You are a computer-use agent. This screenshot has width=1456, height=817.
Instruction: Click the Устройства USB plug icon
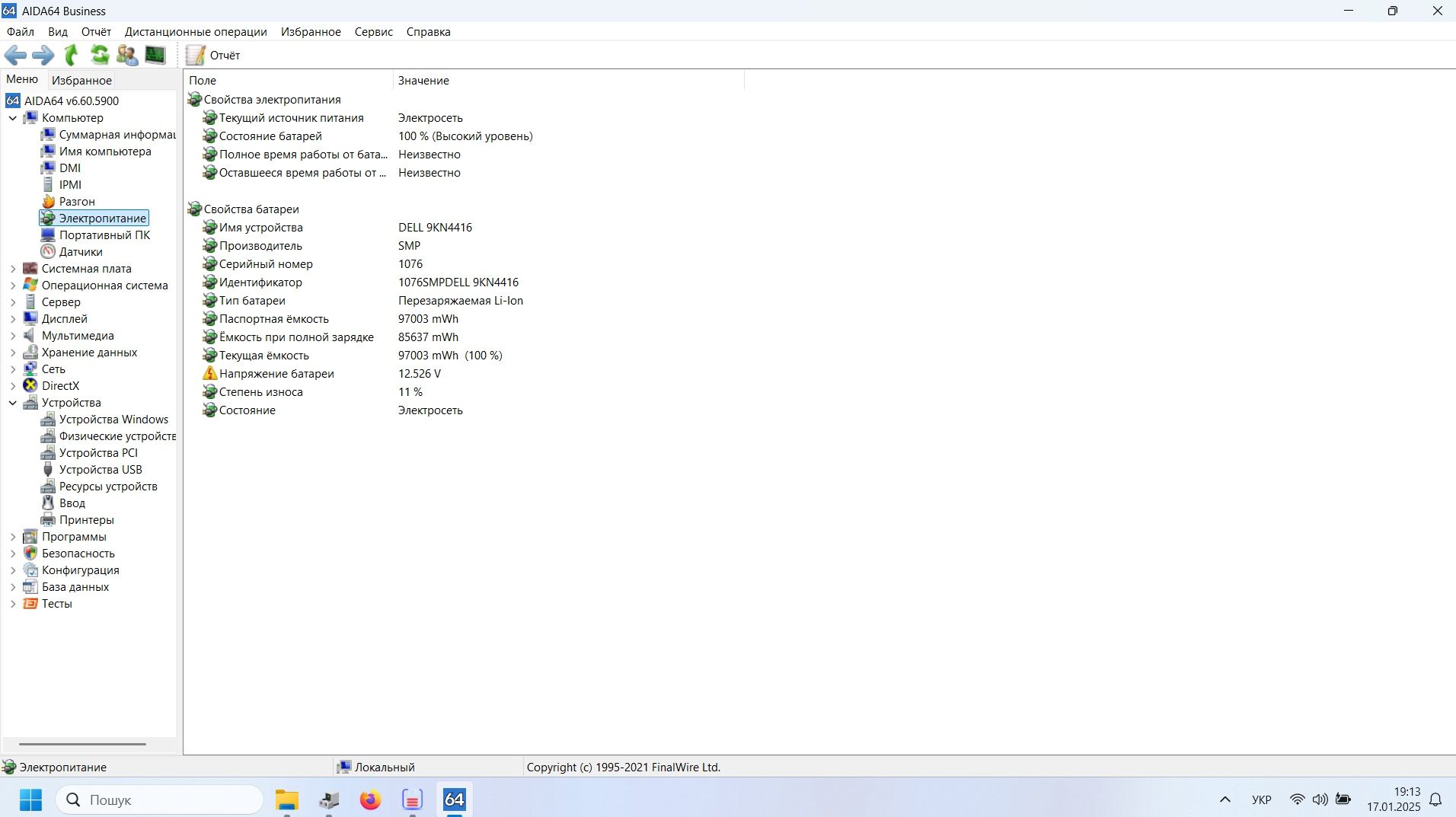click(x=48, y=470)
